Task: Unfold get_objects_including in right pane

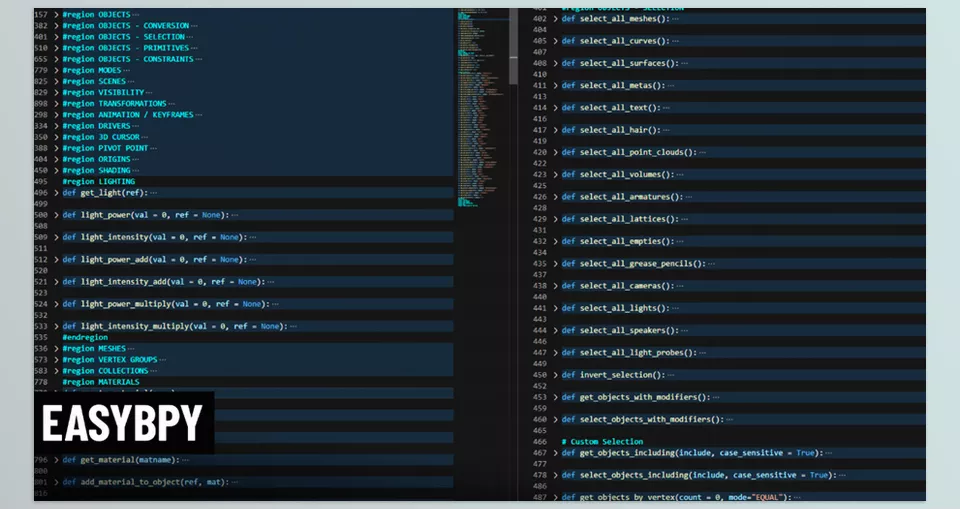Action: [x=556, y=453]
